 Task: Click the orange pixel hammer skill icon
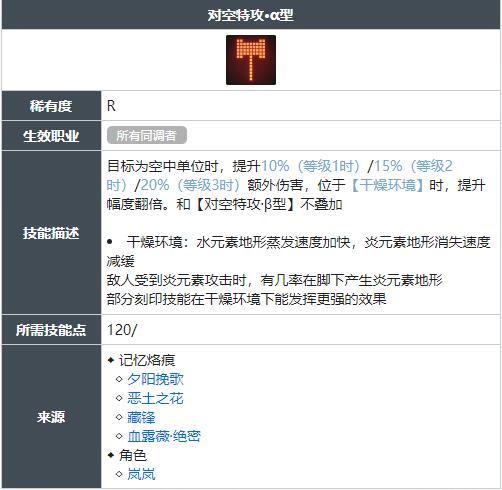[x=251, y=60]
